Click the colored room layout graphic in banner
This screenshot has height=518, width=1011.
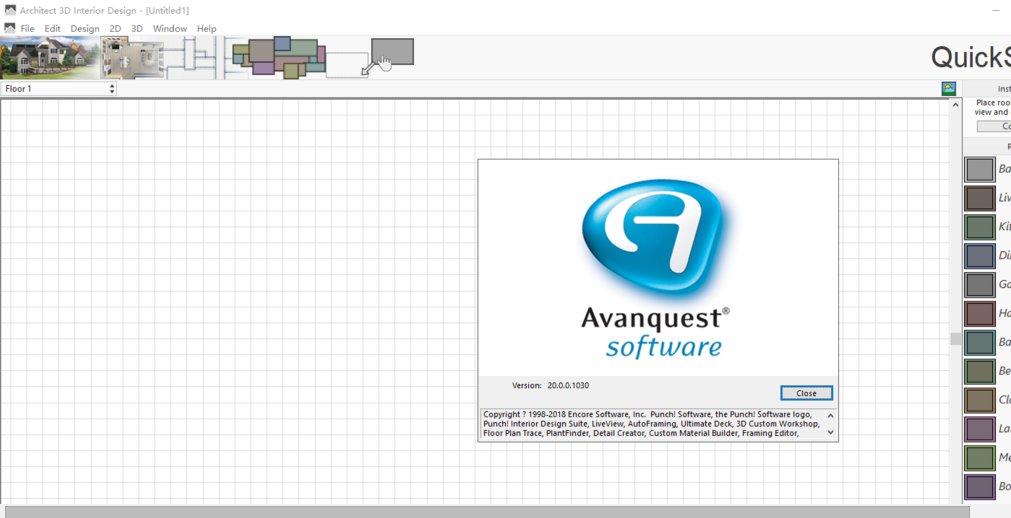[x=279, y=57]
